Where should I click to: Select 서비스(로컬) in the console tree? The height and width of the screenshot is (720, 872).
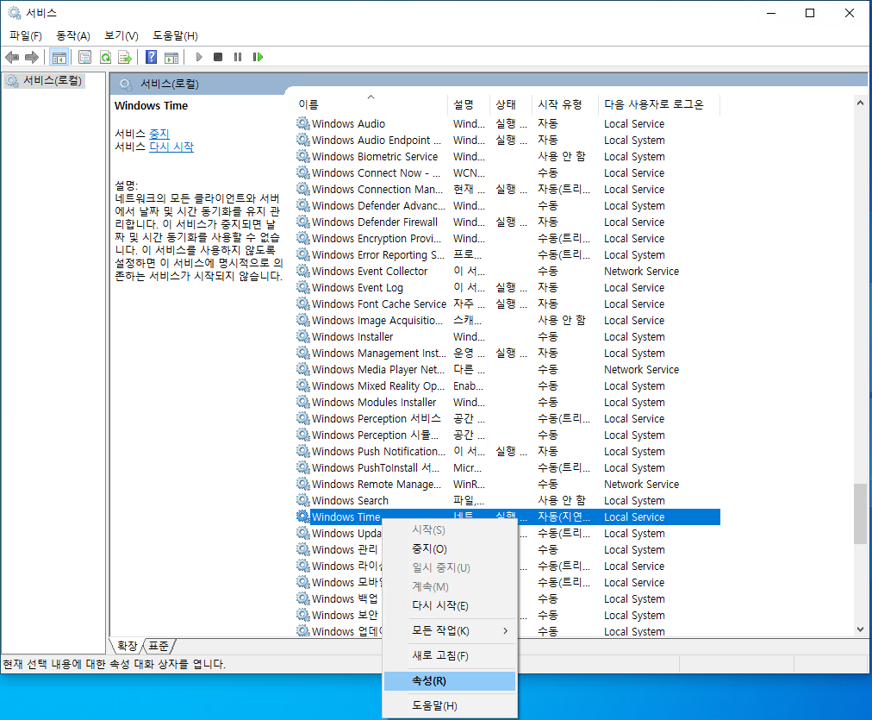52,81
